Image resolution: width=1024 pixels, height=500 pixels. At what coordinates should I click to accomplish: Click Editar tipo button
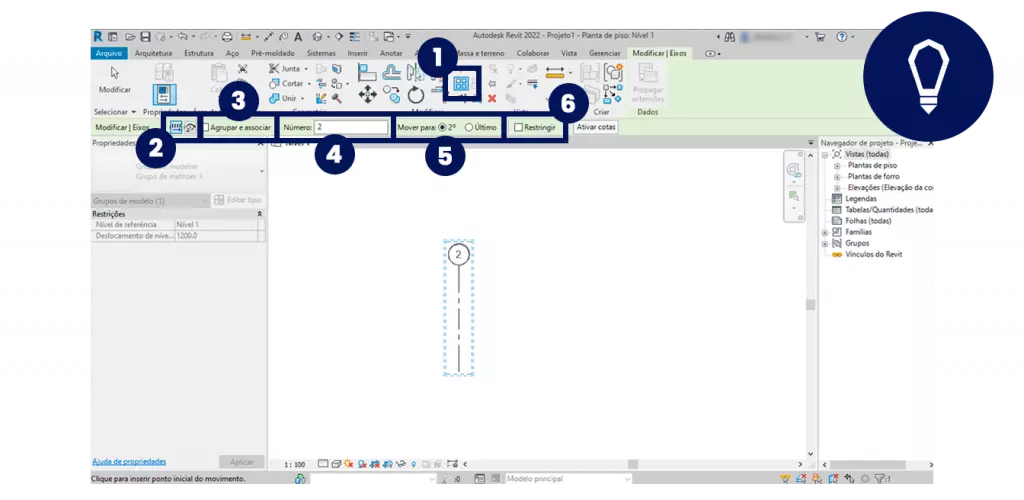tap(238, 200)
